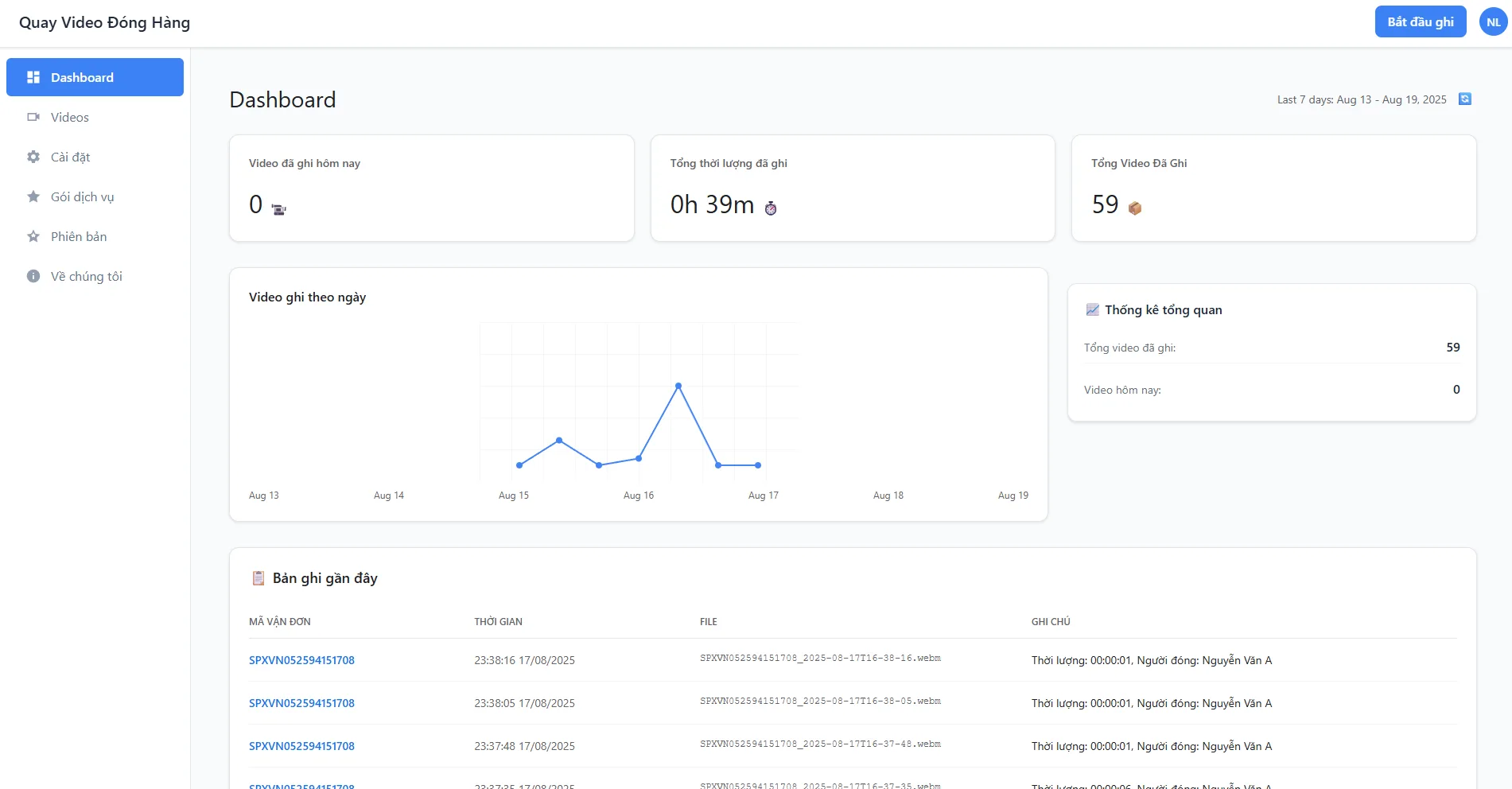Open tracking code link for 23:38:16 record
1512x789 pixels.
(x=301, y=660)
